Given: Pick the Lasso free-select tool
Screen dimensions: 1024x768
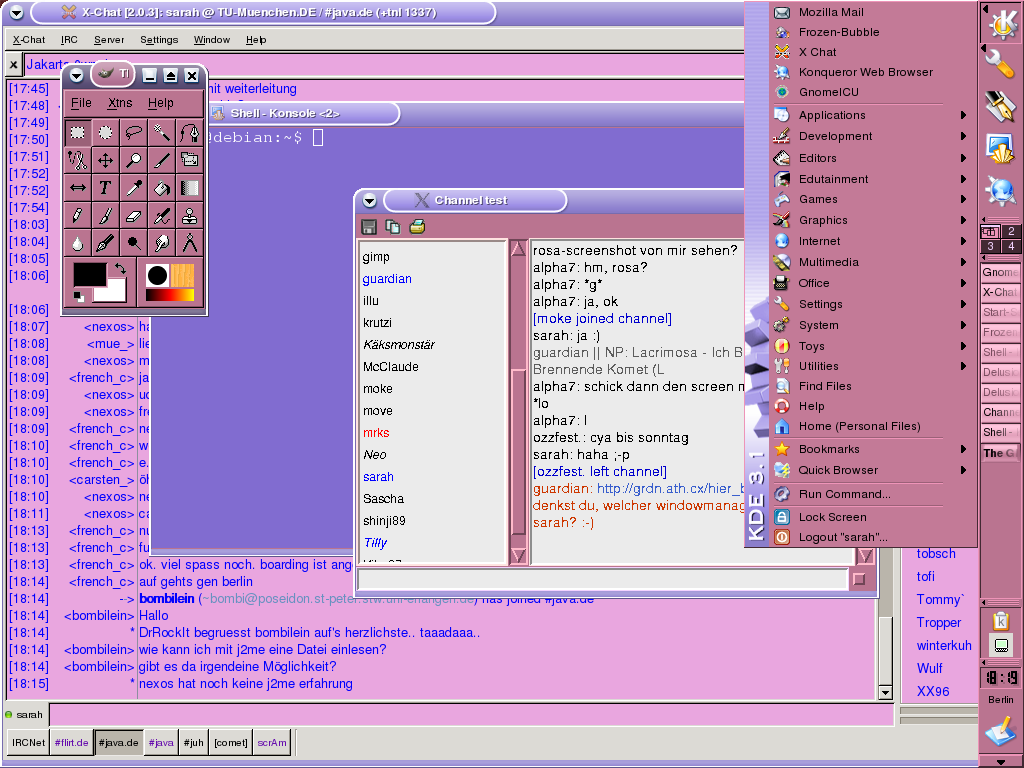Looking at the screenshot, I should 134,133.
